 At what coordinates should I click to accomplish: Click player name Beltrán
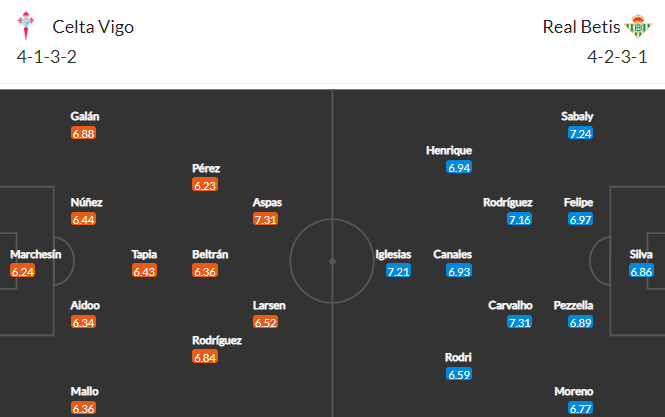click(210, 254)
